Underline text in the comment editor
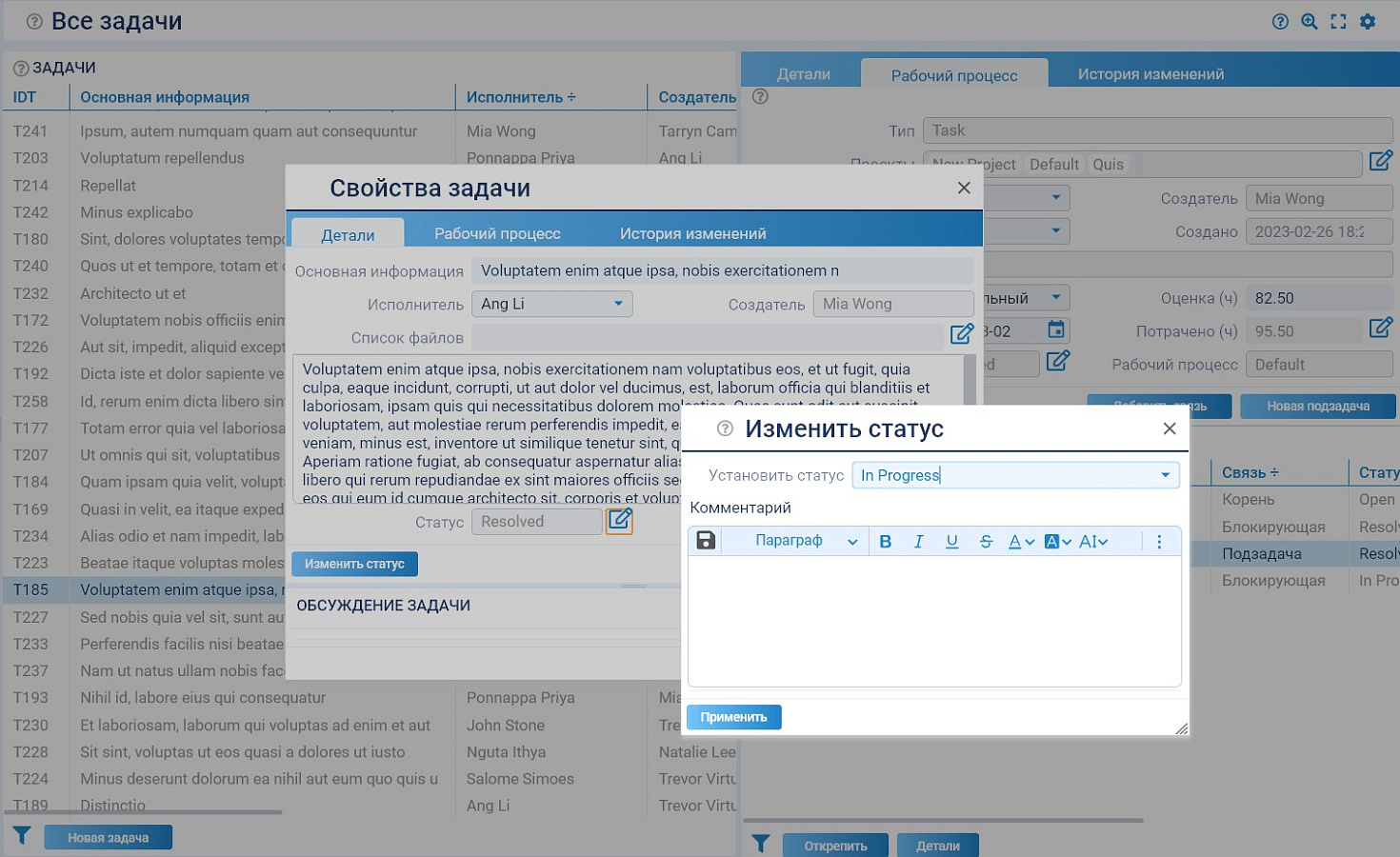 click(951, 542)
